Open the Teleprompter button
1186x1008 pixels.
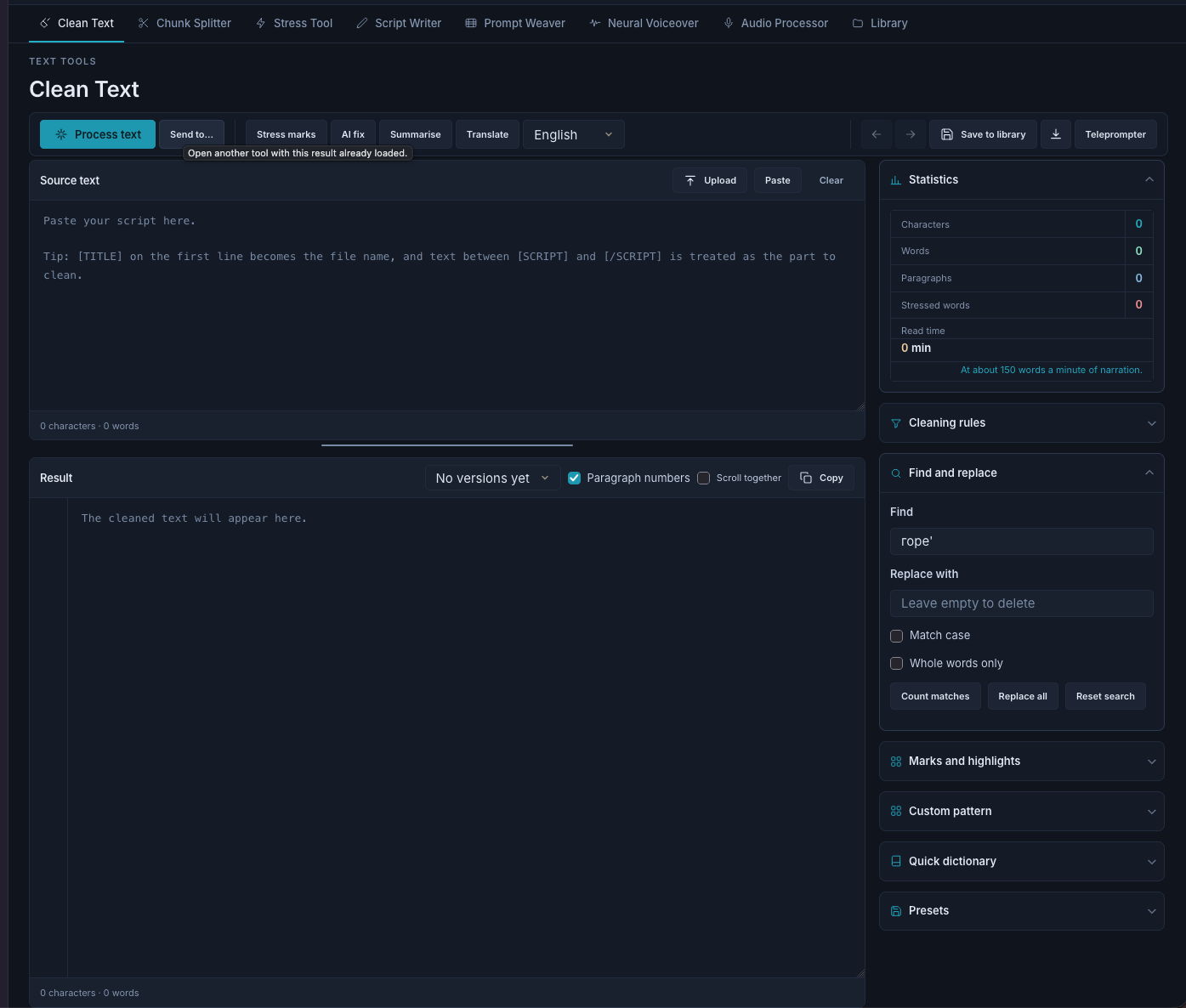1115,134
